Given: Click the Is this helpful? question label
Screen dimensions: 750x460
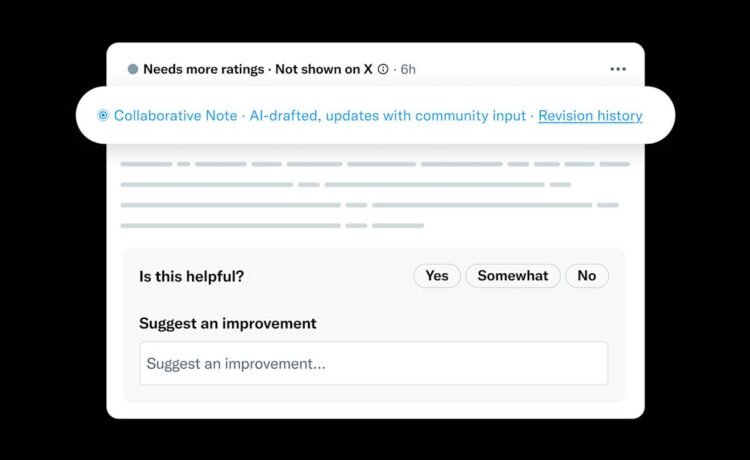Looking at the screenshot, I should tap(191, 276).
